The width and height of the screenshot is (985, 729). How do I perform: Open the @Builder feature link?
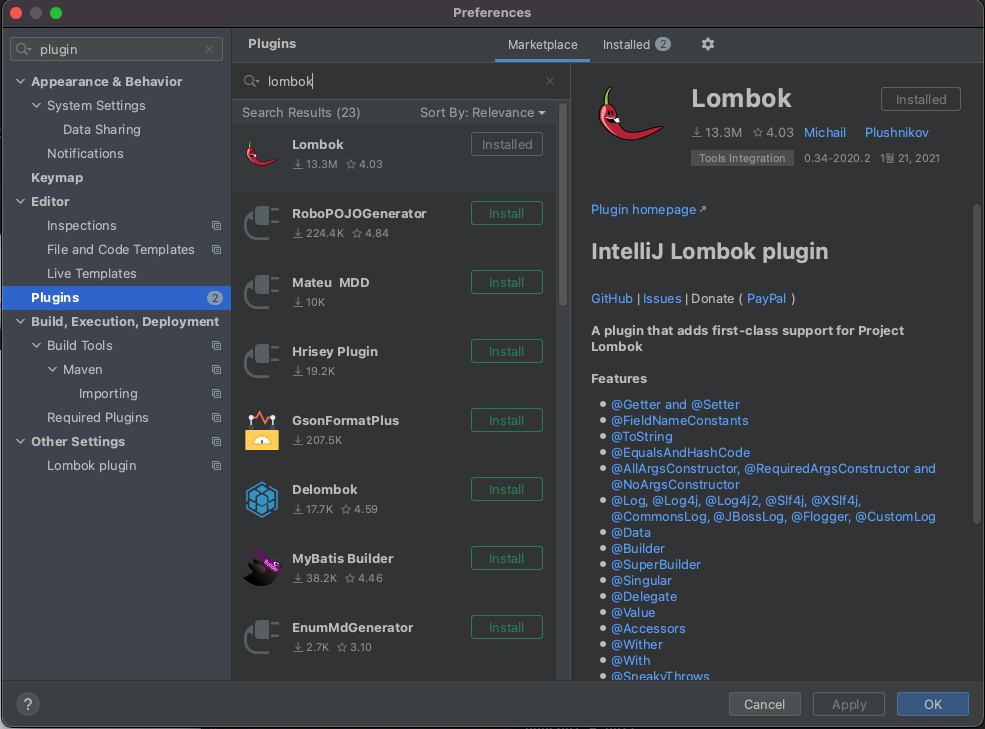pyautogui.click(x=638, y=549)
